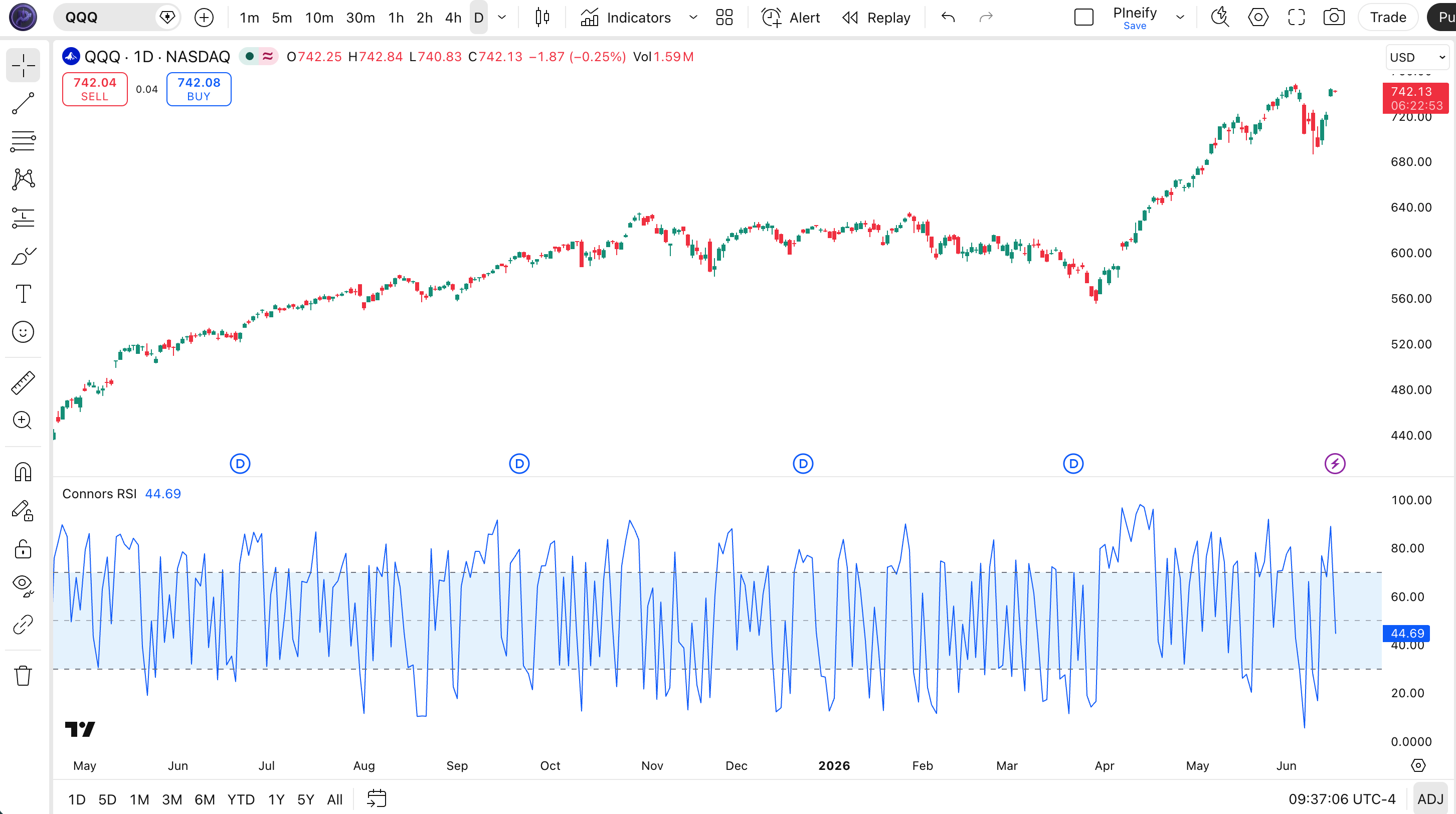This screenshot has height=814, width=1456.
Task: Click the 742.04 SELL button
Action: [x=95, y=89]
